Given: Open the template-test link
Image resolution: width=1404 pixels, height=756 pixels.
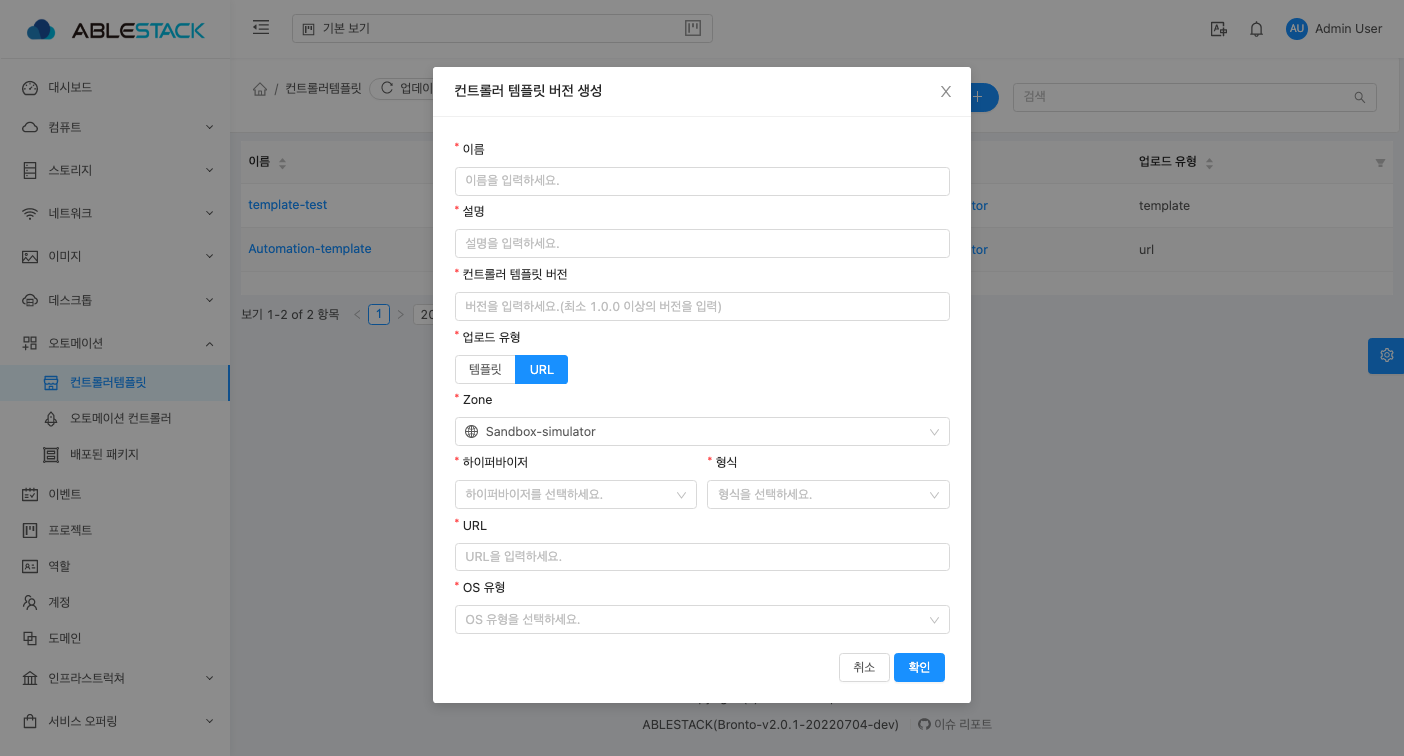Looking at the screenshot, I should [288, 205].
